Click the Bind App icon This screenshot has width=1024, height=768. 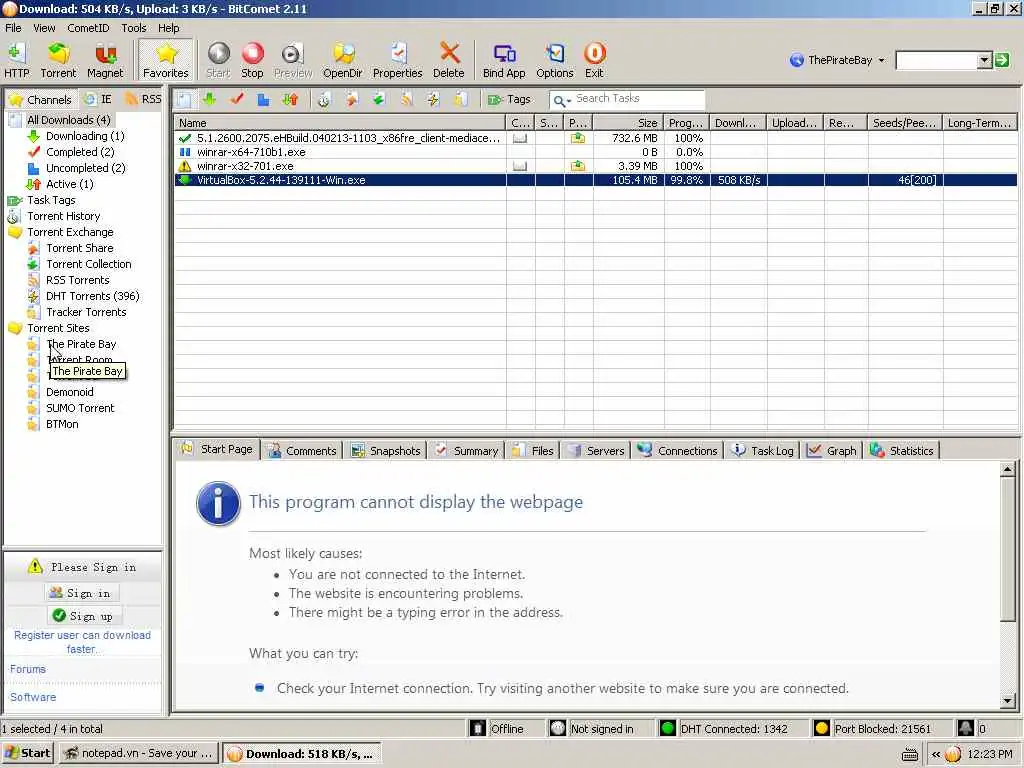click(x=504, y=60)
